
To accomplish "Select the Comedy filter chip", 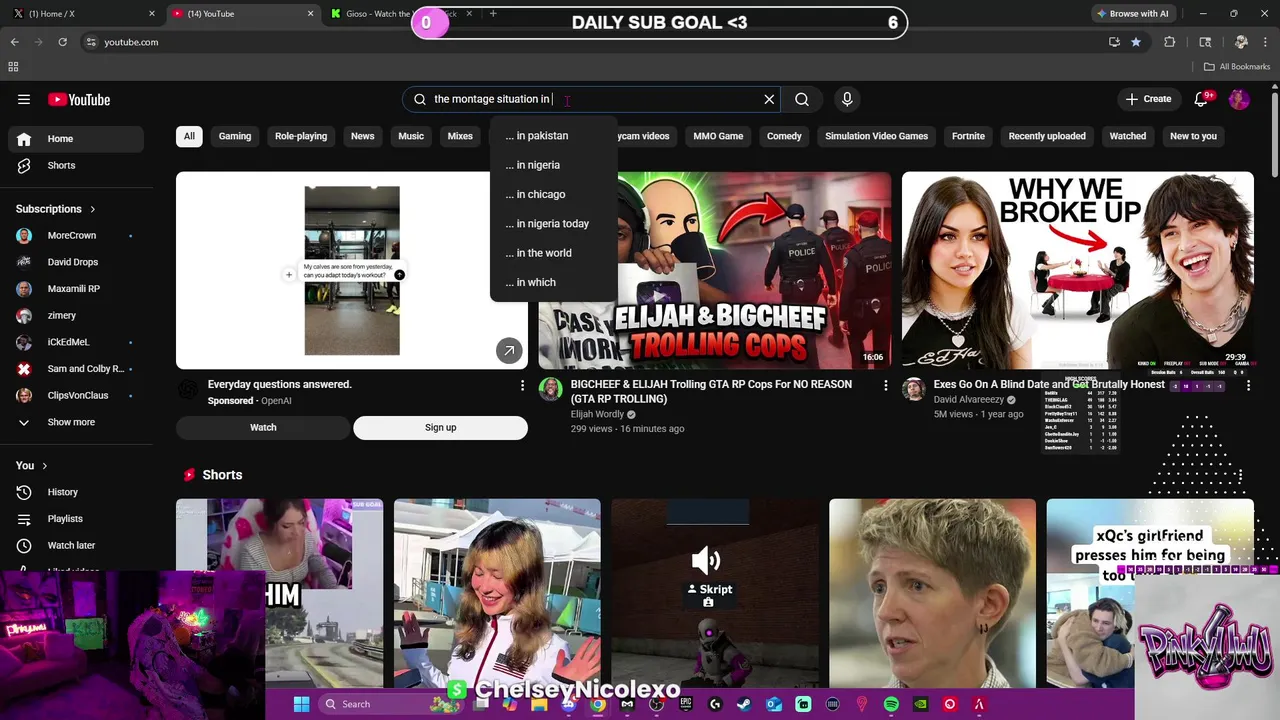I will click(x=784, y=136).
